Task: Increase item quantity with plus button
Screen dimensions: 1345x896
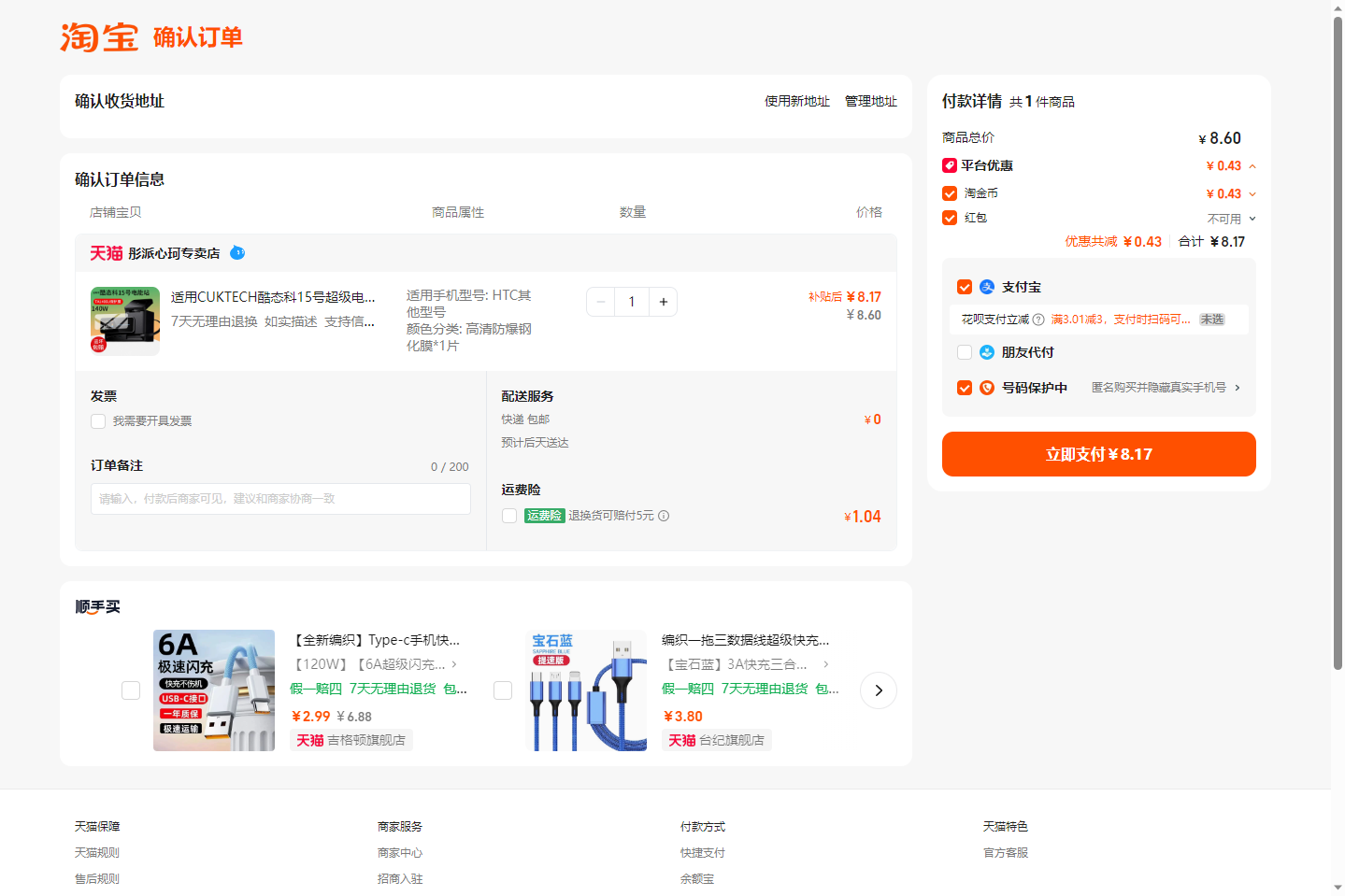Action: pyautogui.click(x=664, y=302)
